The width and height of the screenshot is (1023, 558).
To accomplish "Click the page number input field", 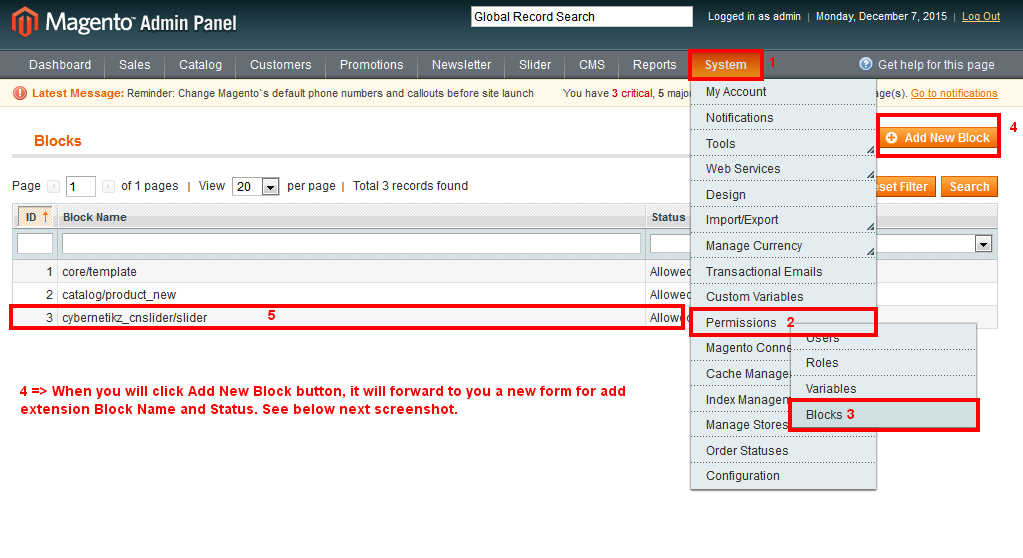I will (x=81, y=187).
